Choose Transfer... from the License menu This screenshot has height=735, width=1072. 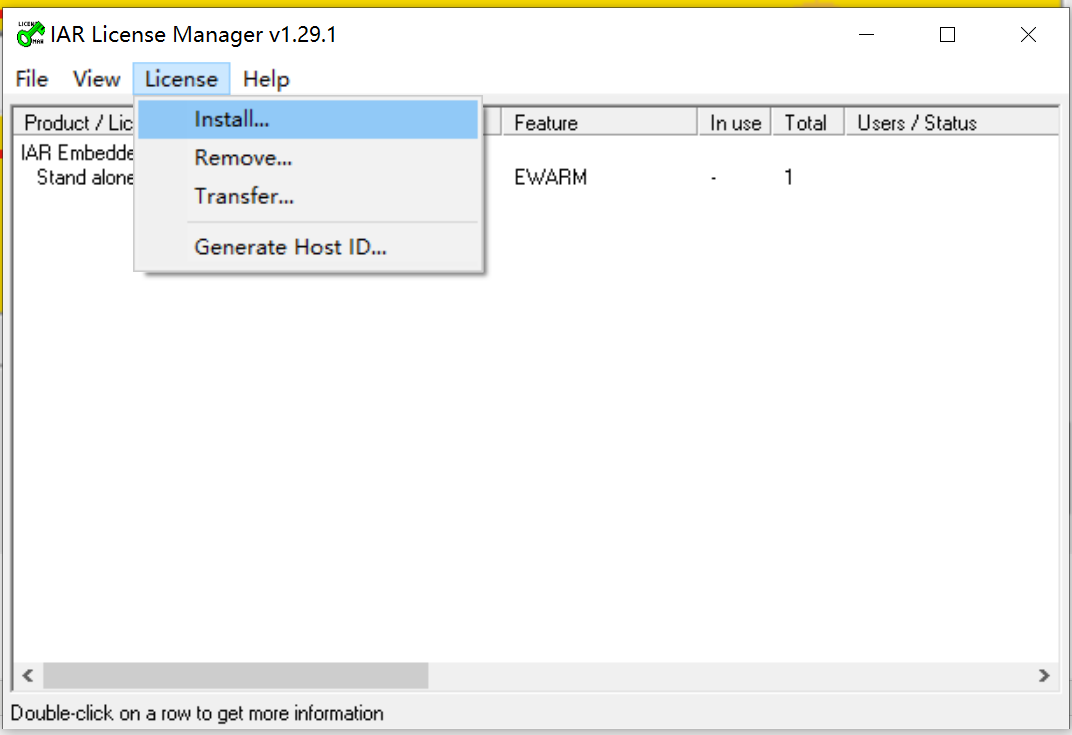tap(308, 196)
